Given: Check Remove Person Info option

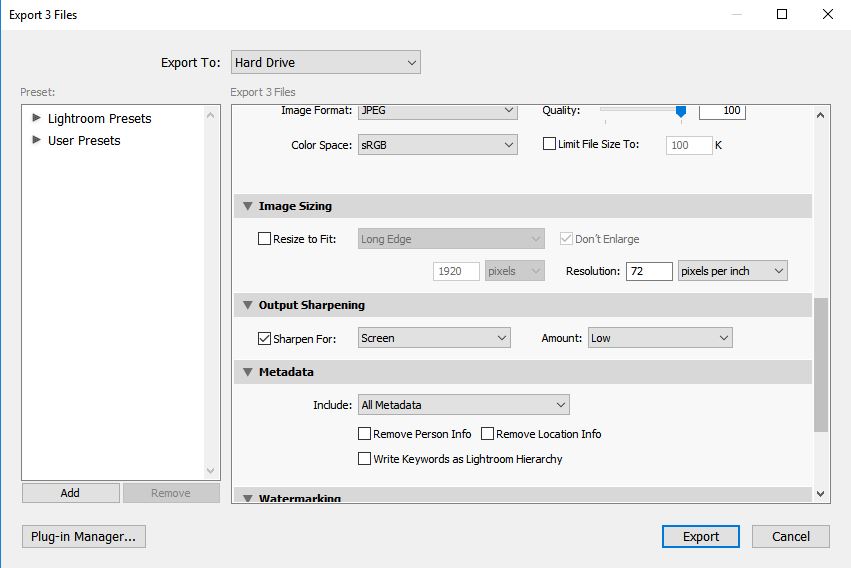Looking at the screenshot, I should point(364,434).
